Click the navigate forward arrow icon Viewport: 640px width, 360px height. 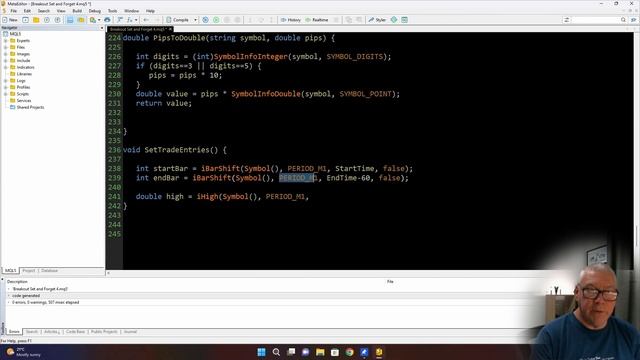(x=157, y=20)
